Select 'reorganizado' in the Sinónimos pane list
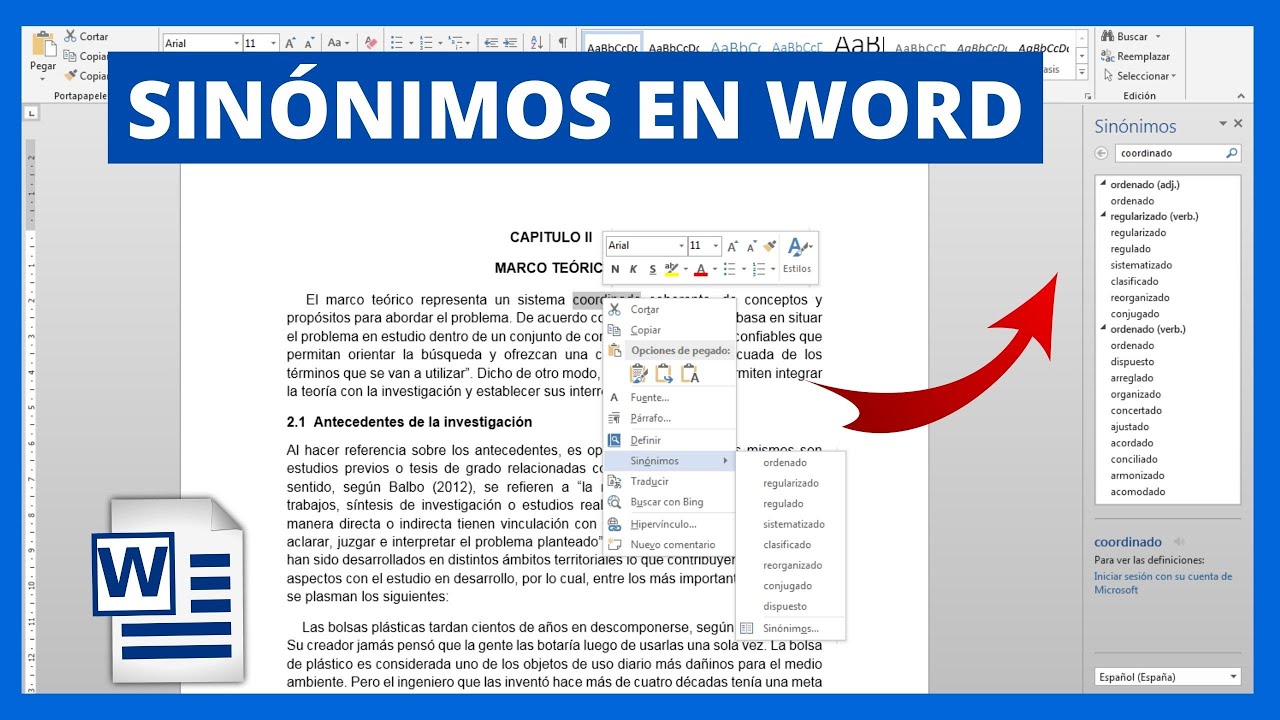 coord(1140,298)
